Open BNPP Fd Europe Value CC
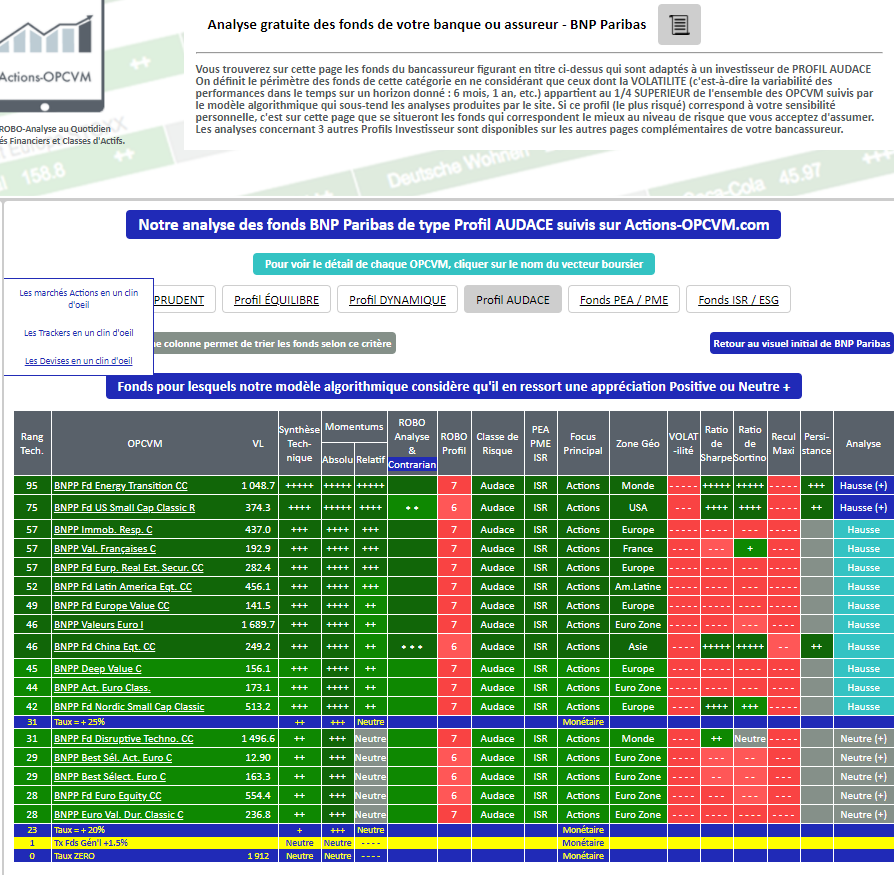 tap(112, 605)
